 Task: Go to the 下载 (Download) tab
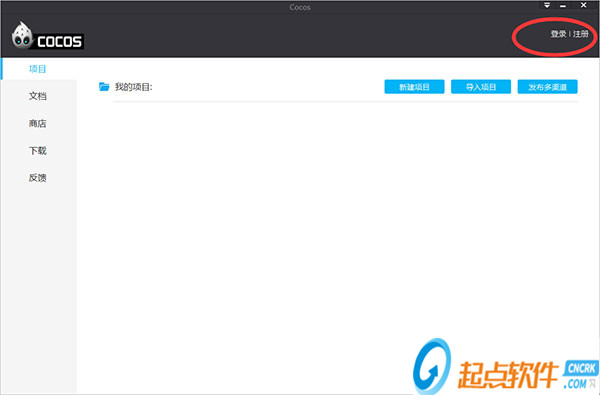[x=38, y=150]
